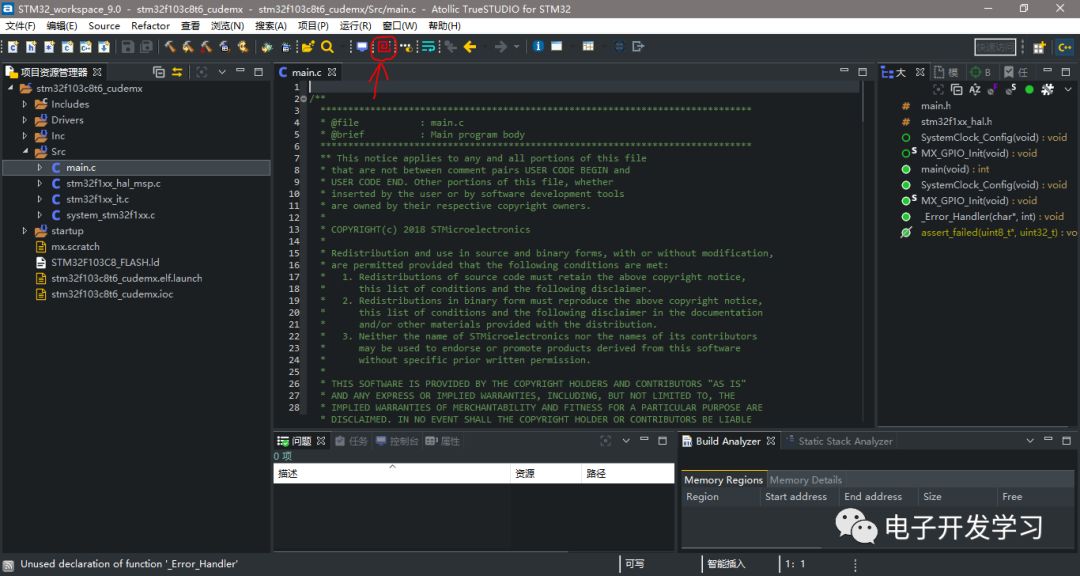Expand the startup folder
1080x576 pixels.
(25, 231)
